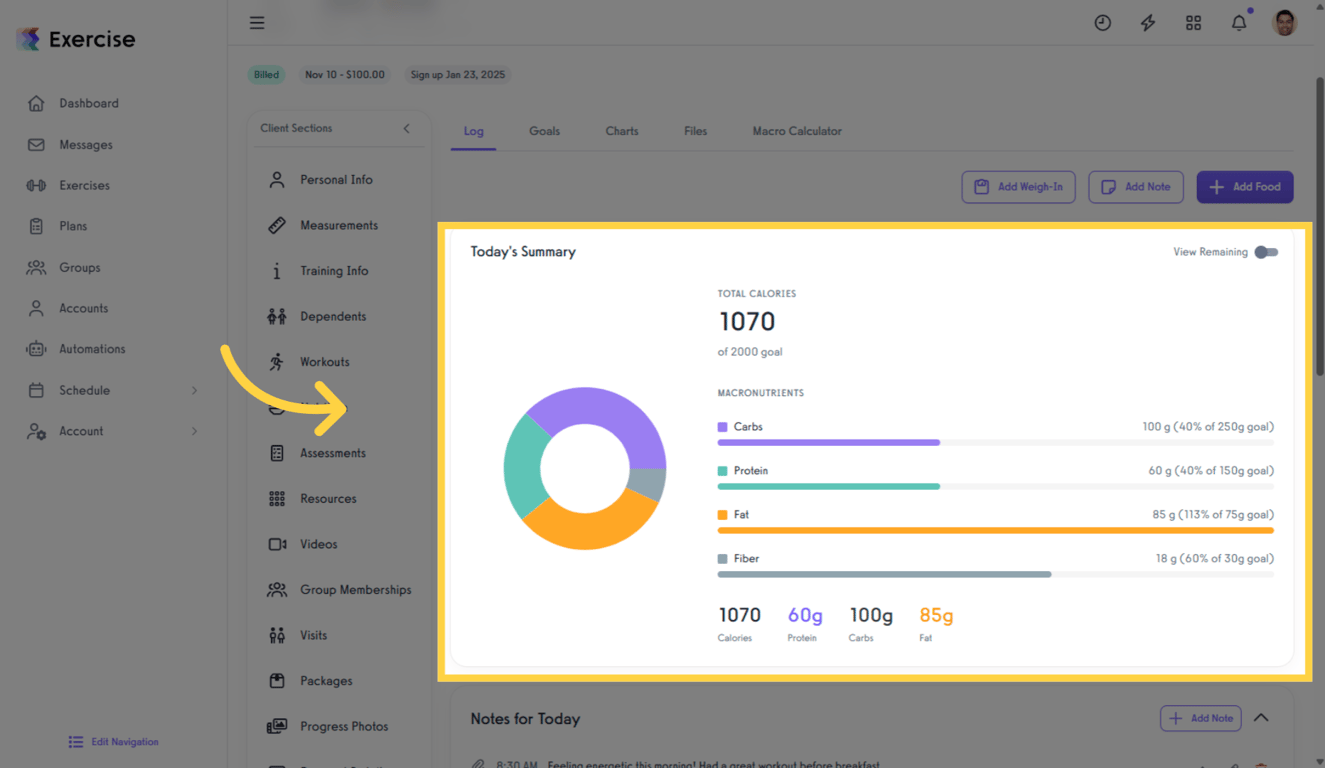Open Progress Photos section icon
1325x768 pixels.
tap(277, 727)
